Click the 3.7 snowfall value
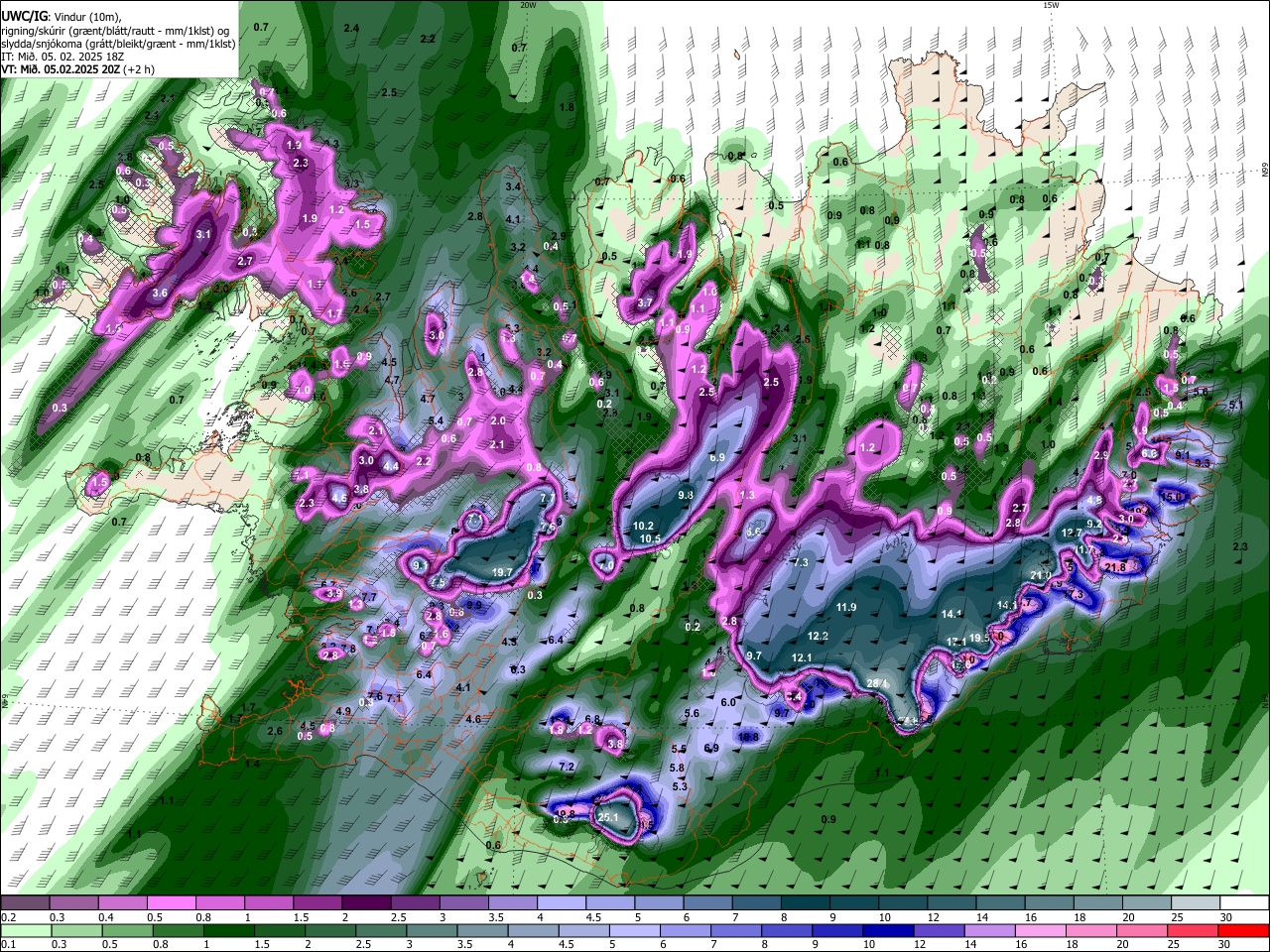Screen dimensions: 1270x952 point(645,303)
